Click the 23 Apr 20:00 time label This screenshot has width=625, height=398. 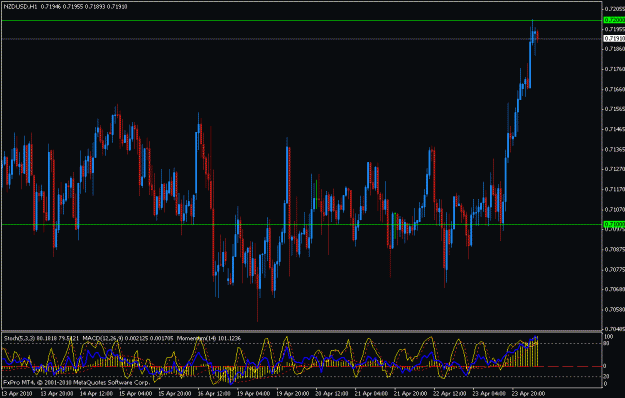[529, 394]
